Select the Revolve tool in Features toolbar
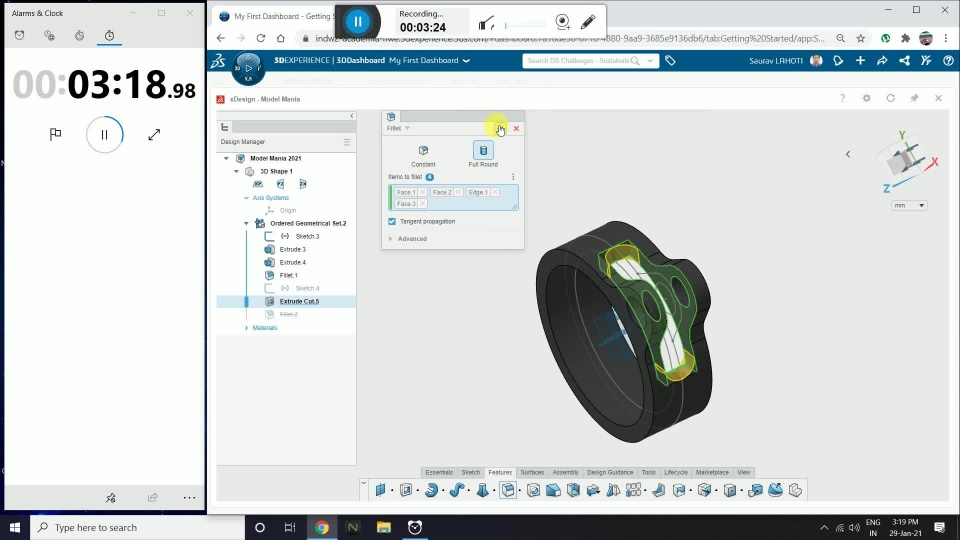The height and width of the screenshot is (540, 960). (x=431, y=490)
